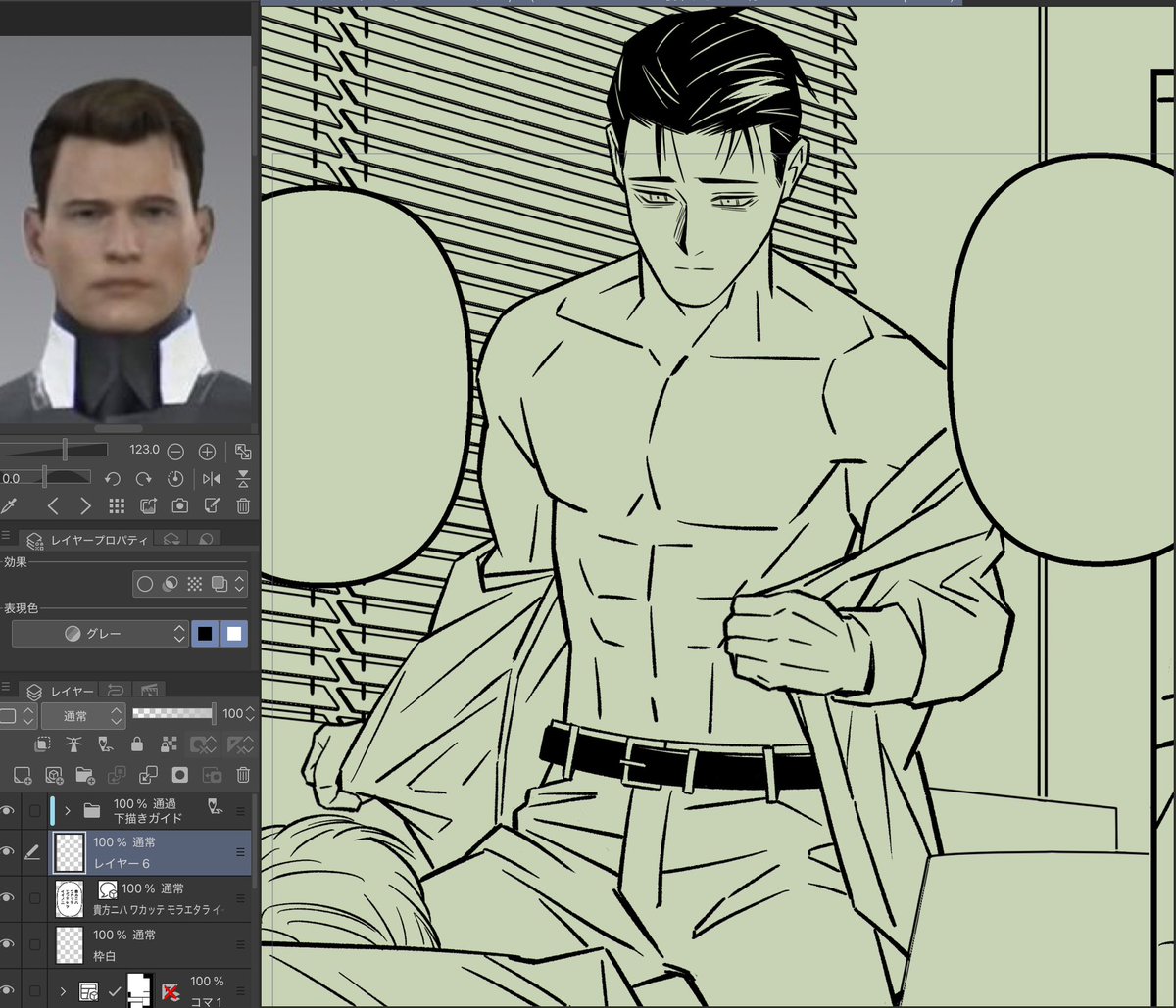
Task: Expand effect options stepper arrows
Action: coord(240,585)
